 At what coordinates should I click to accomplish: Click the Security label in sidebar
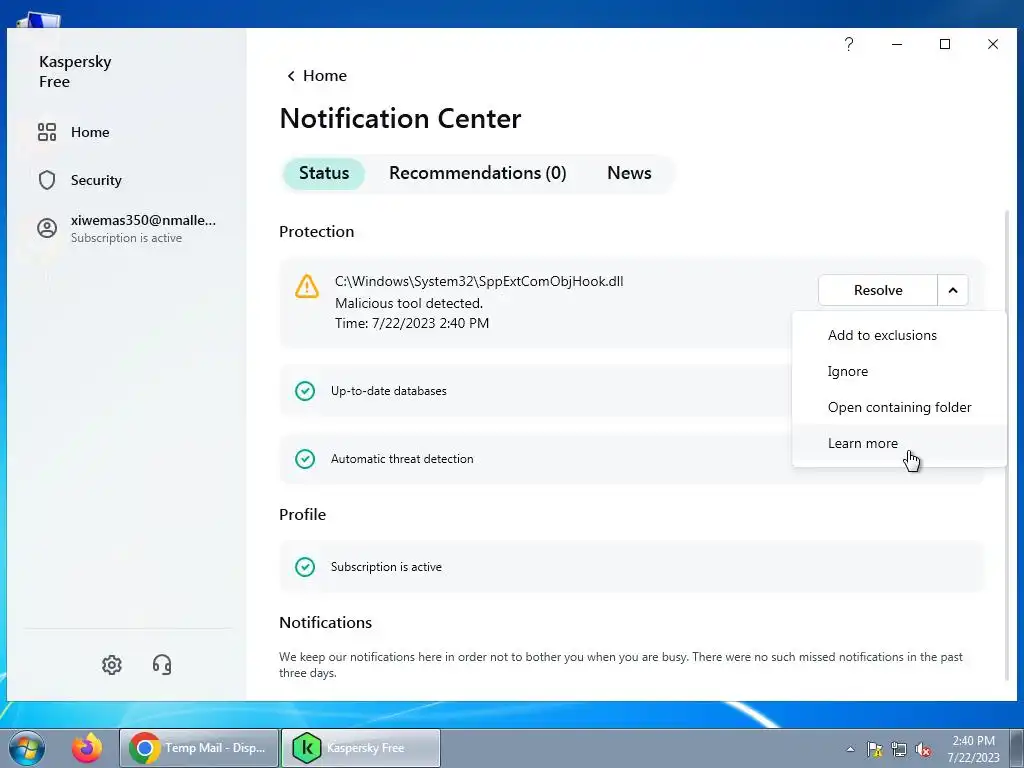click(96, 180)
